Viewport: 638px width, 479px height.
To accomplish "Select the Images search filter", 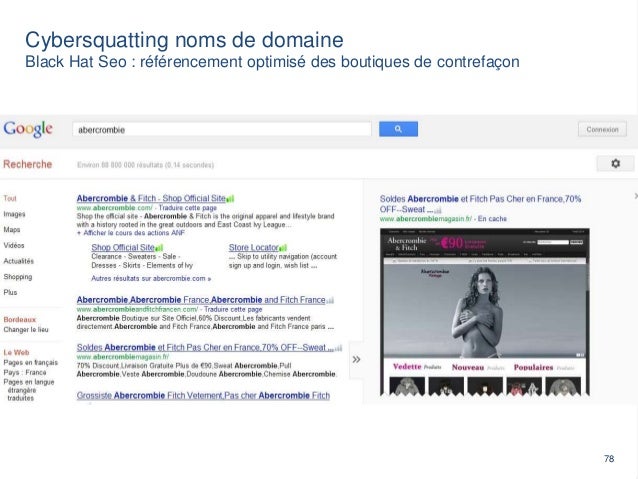I will [14, 214].
